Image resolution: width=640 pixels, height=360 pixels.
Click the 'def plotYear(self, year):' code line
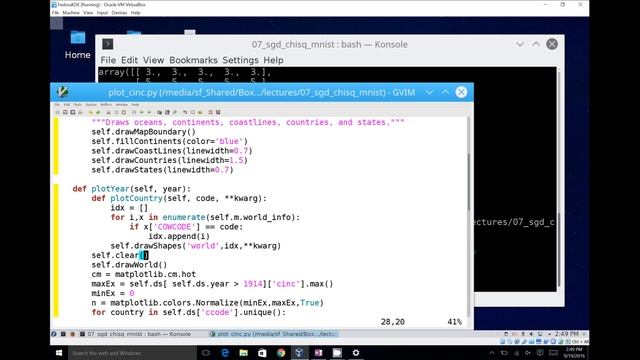pyautogui.click(x=131, y=189)
